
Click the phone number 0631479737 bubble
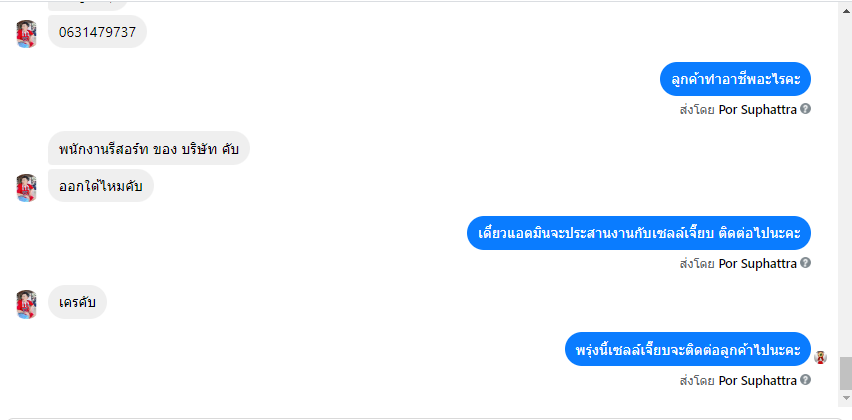(x=97, y=32)
